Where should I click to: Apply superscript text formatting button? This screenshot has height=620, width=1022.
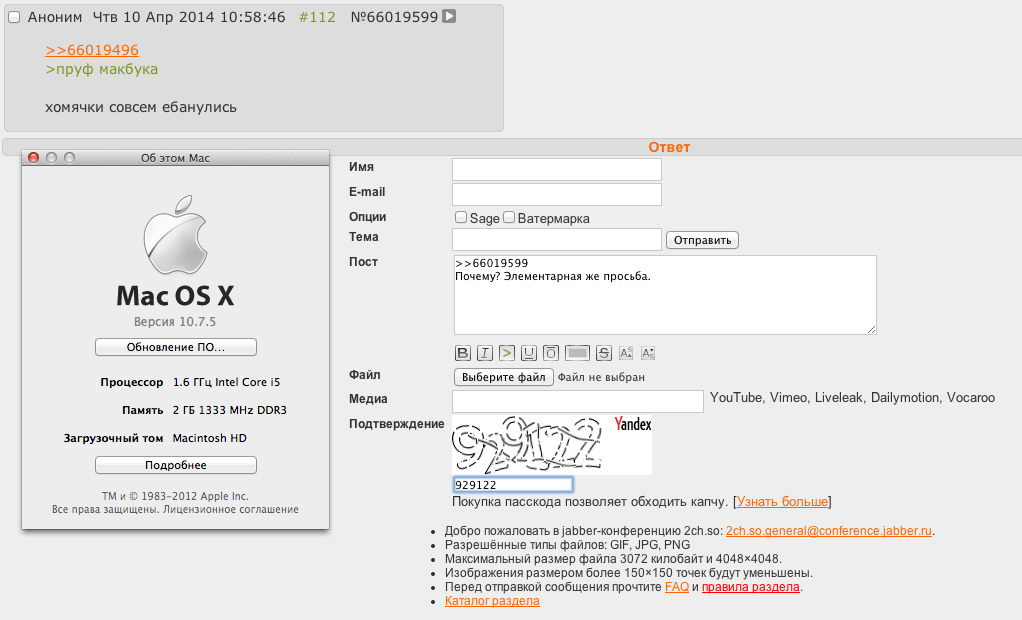click(x=626, y=353)
